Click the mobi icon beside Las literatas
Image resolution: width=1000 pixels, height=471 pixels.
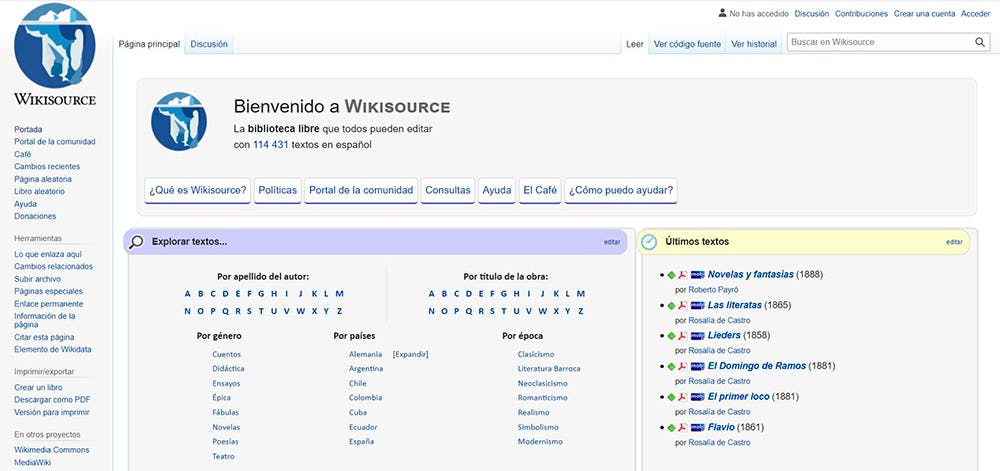tap(697, 305)
